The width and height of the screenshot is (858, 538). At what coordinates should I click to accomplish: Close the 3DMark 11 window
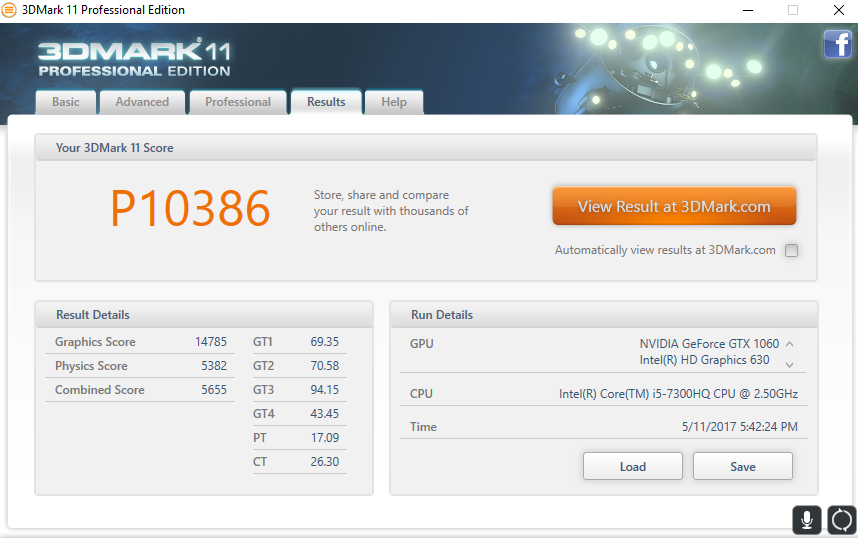(x=839, y=10)
